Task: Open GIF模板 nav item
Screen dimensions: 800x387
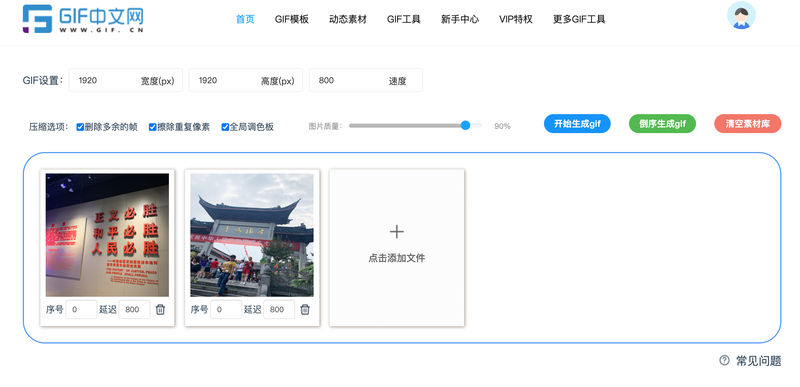Action: point(291,19)
